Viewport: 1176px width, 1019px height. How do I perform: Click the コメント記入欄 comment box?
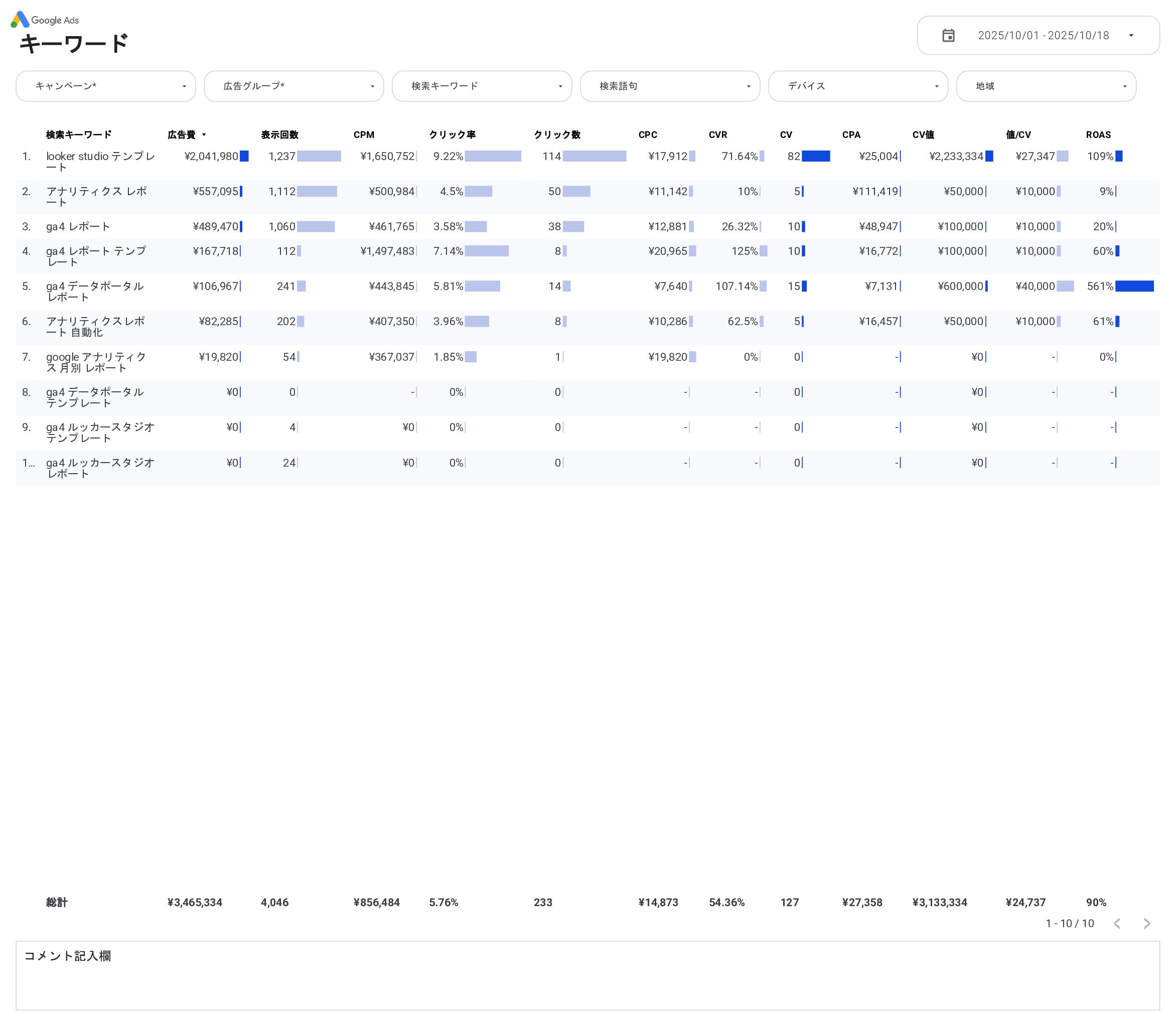587,975
